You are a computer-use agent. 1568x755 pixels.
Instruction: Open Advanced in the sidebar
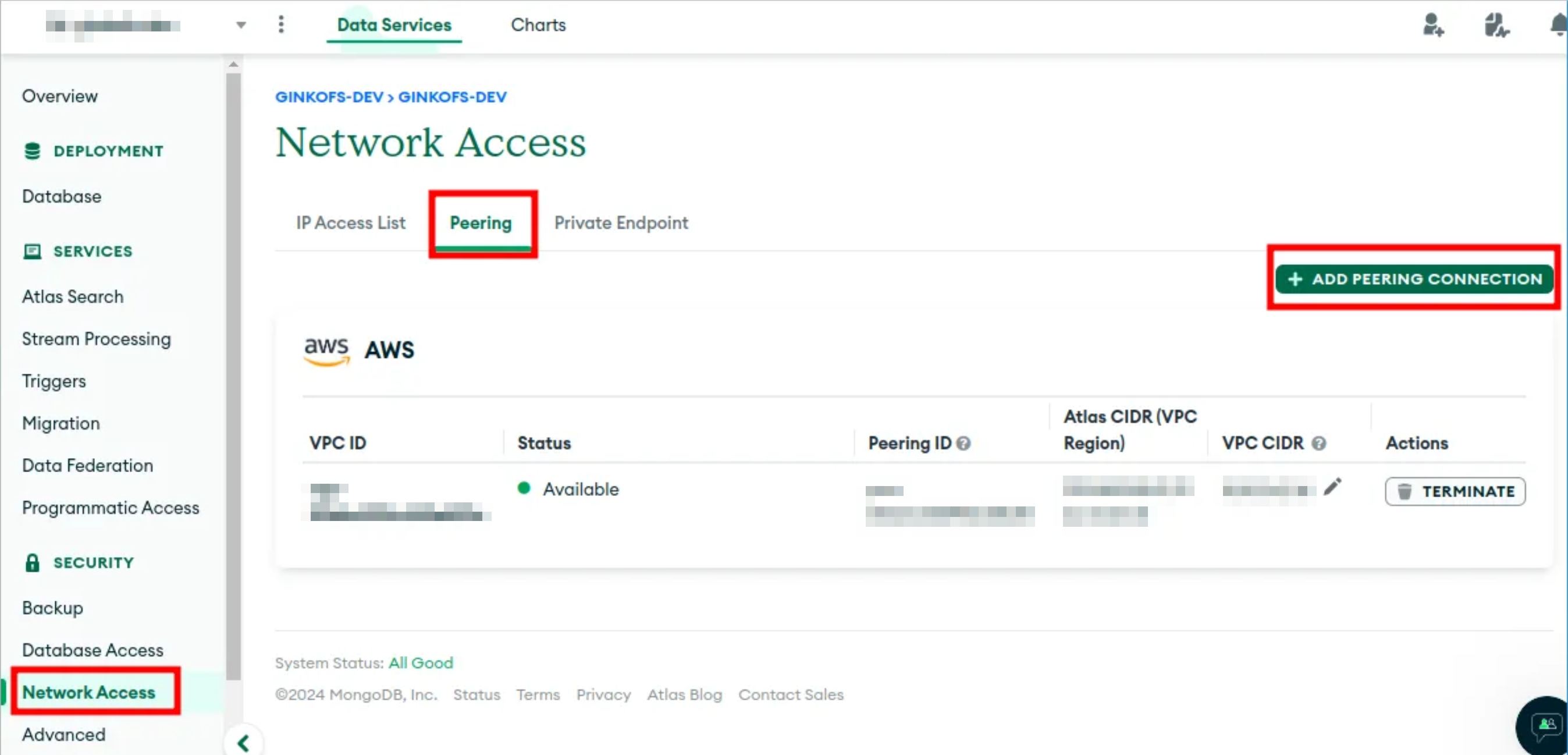click(64, 735)
